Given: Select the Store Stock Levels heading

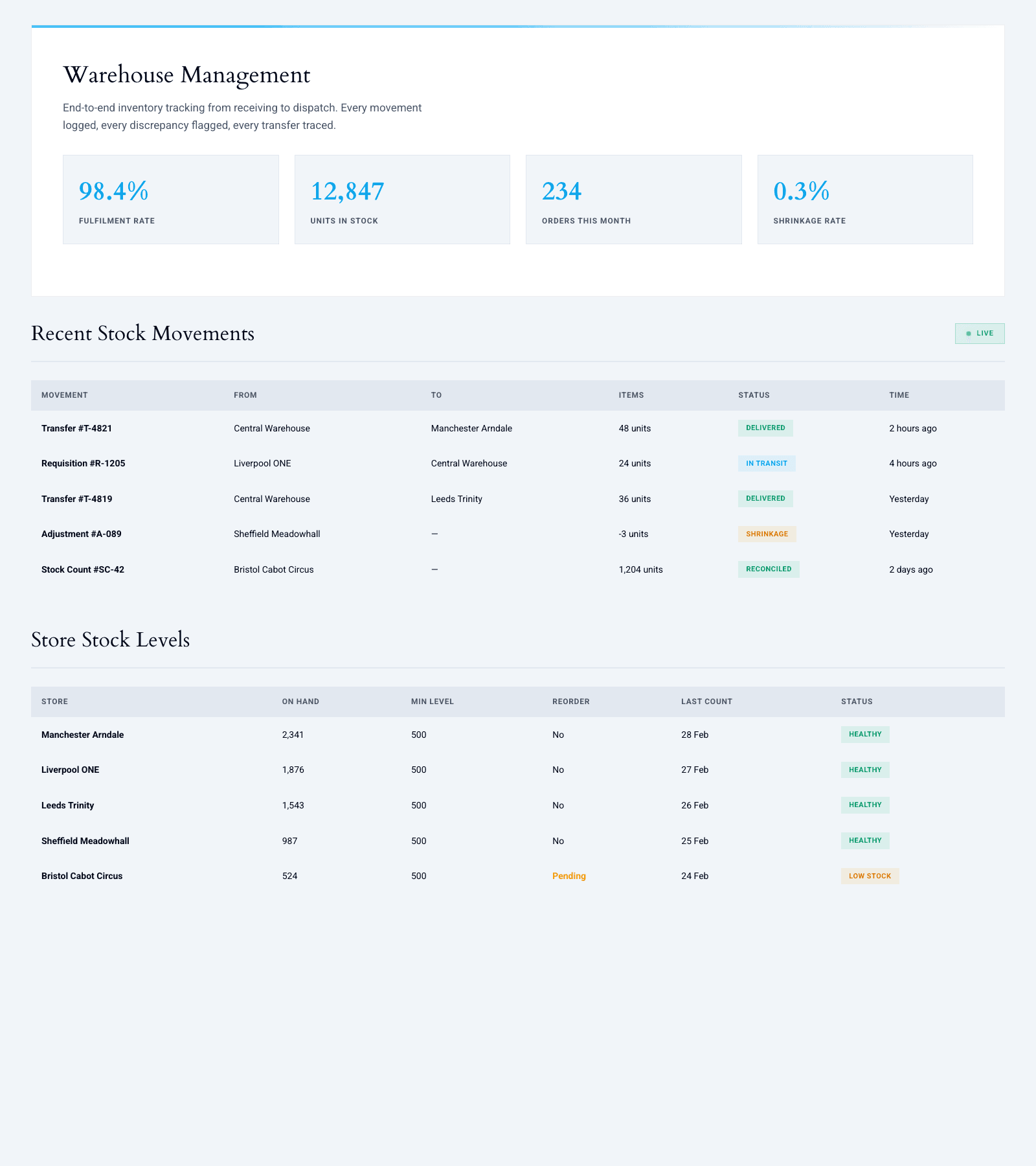Looking at the screenshot, I should point(111,640).
